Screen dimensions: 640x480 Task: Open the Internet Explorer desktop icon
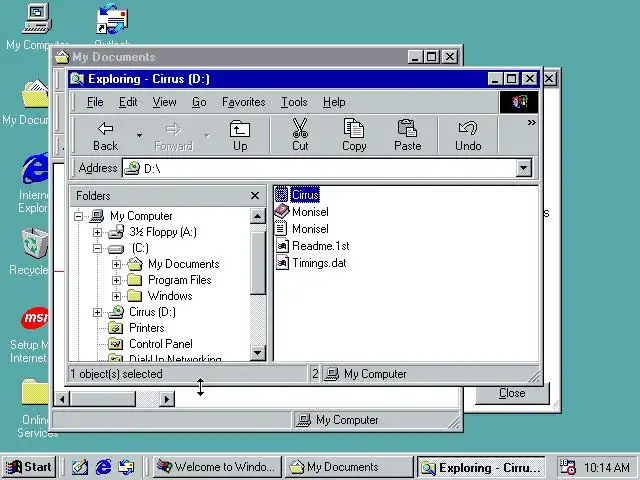coord(36,169)
